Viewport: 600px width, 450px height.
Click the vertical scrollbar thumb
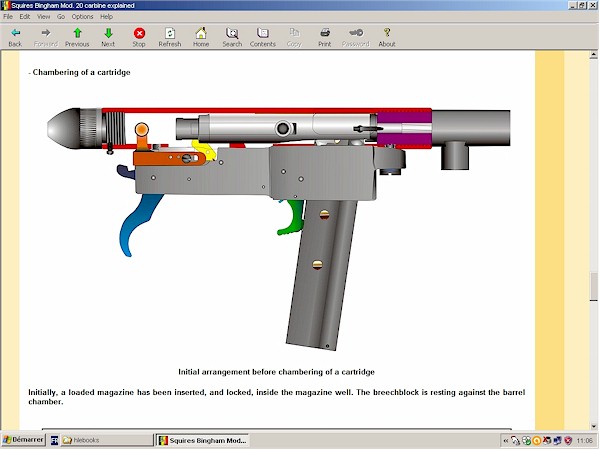(593, 287)
